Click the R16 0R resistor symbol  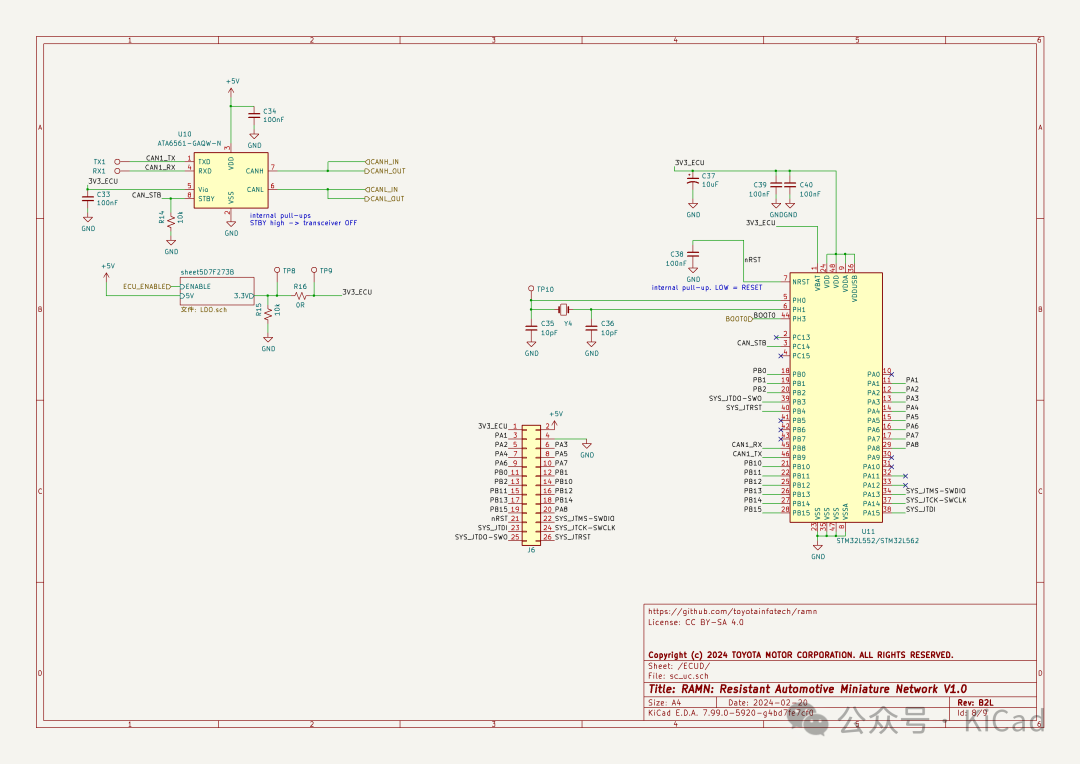pos(300,296)
